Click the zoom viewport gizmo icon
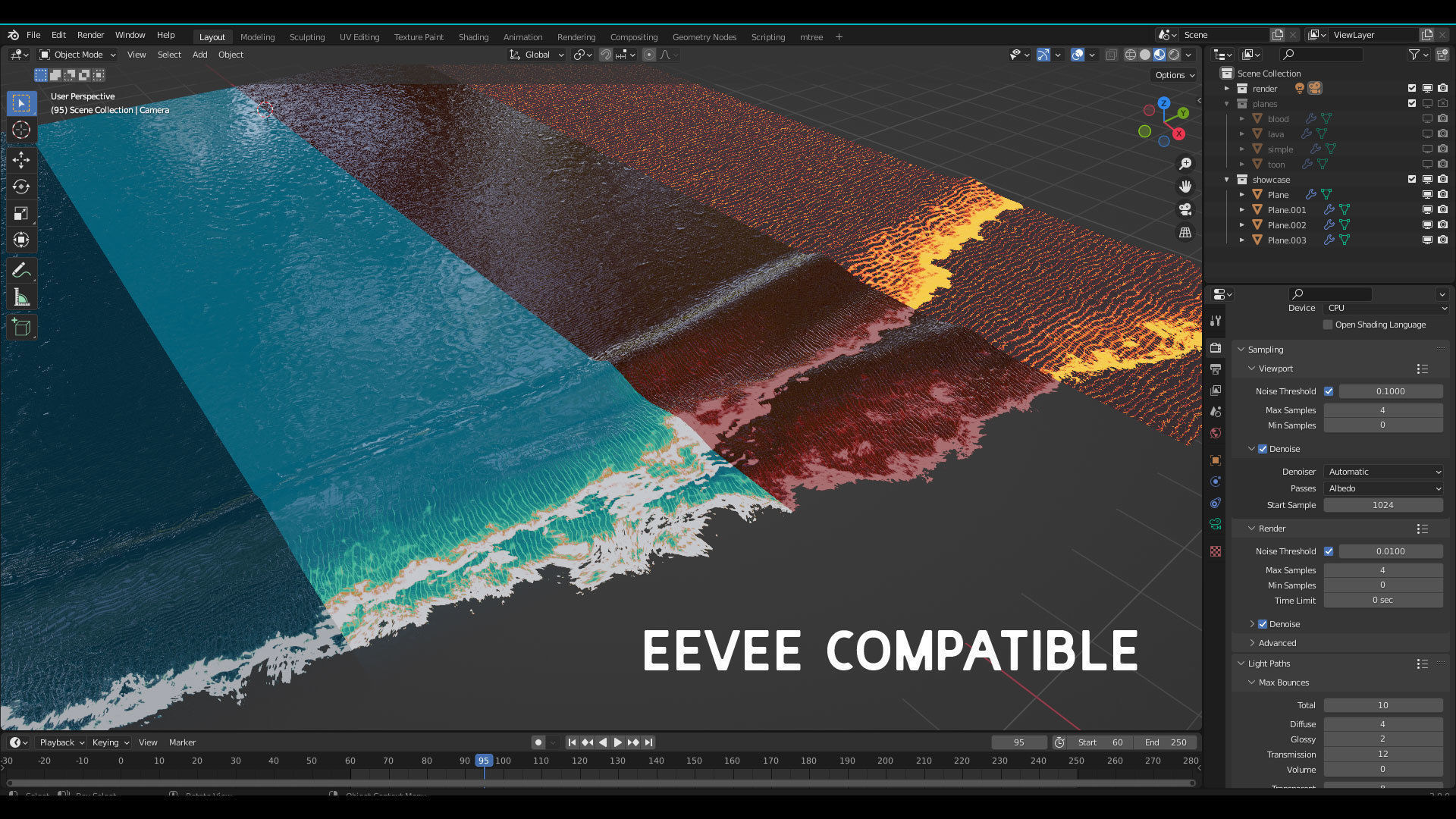1456x819 pixels. 1185,164
